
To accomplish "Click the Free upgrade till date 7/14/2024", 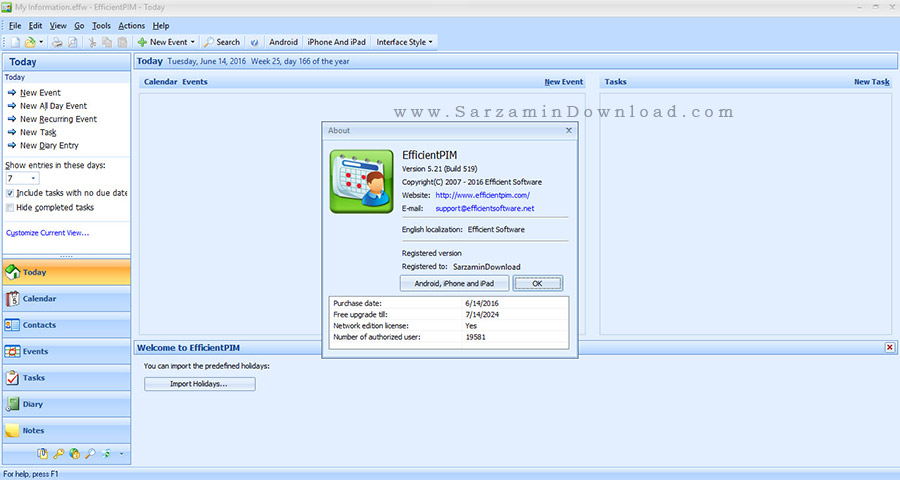I will tap(482, 315).
